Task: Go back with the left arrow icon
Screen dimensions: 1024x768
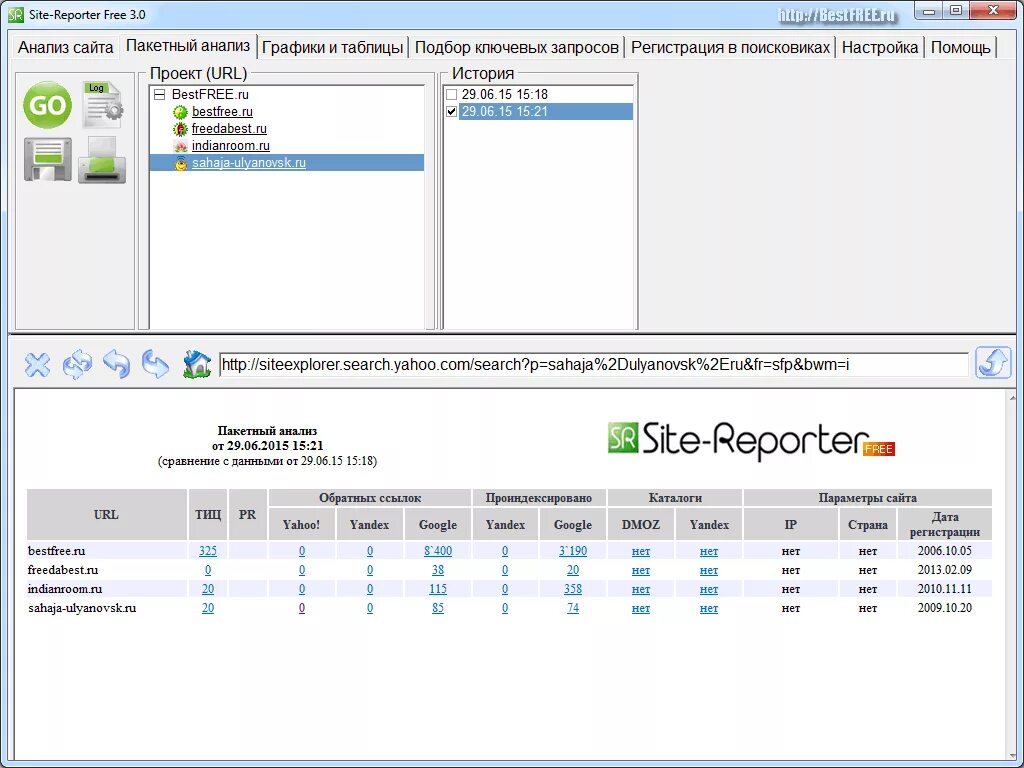Action: coord(116,364)
